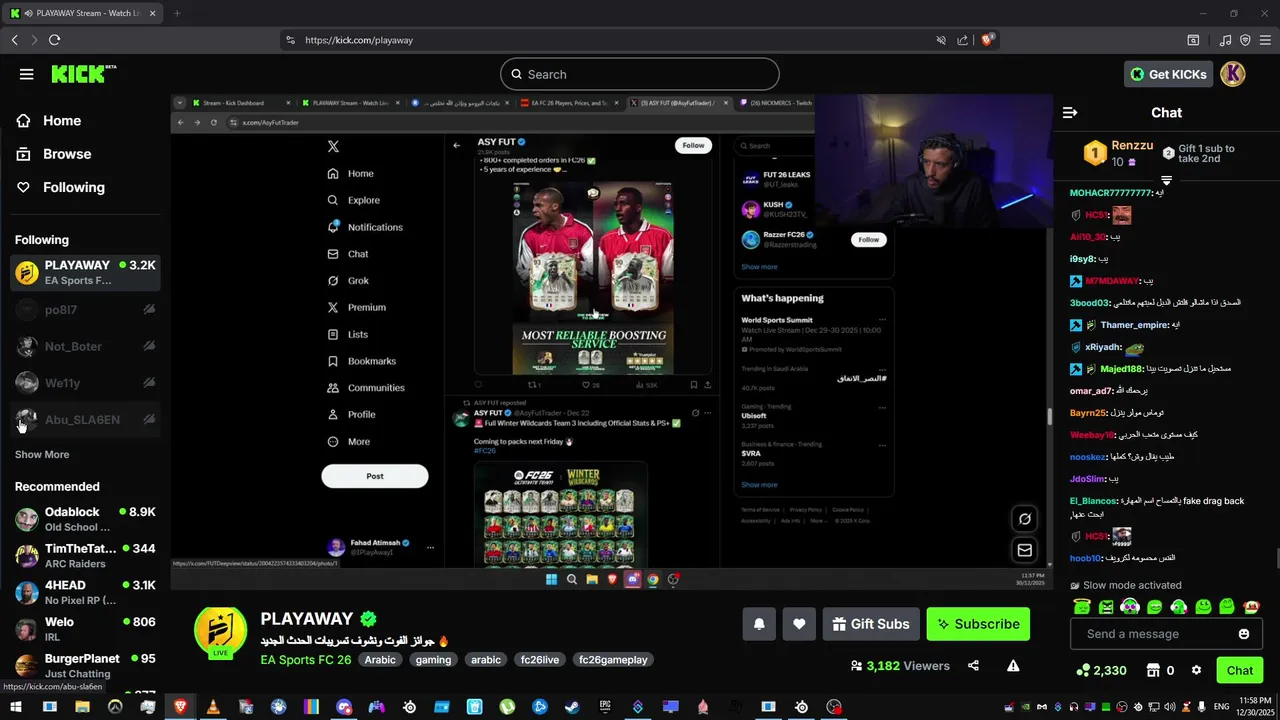Open chat settings gear icon
This screenshot has width=1280, height=720.
tap(1196, 671)
